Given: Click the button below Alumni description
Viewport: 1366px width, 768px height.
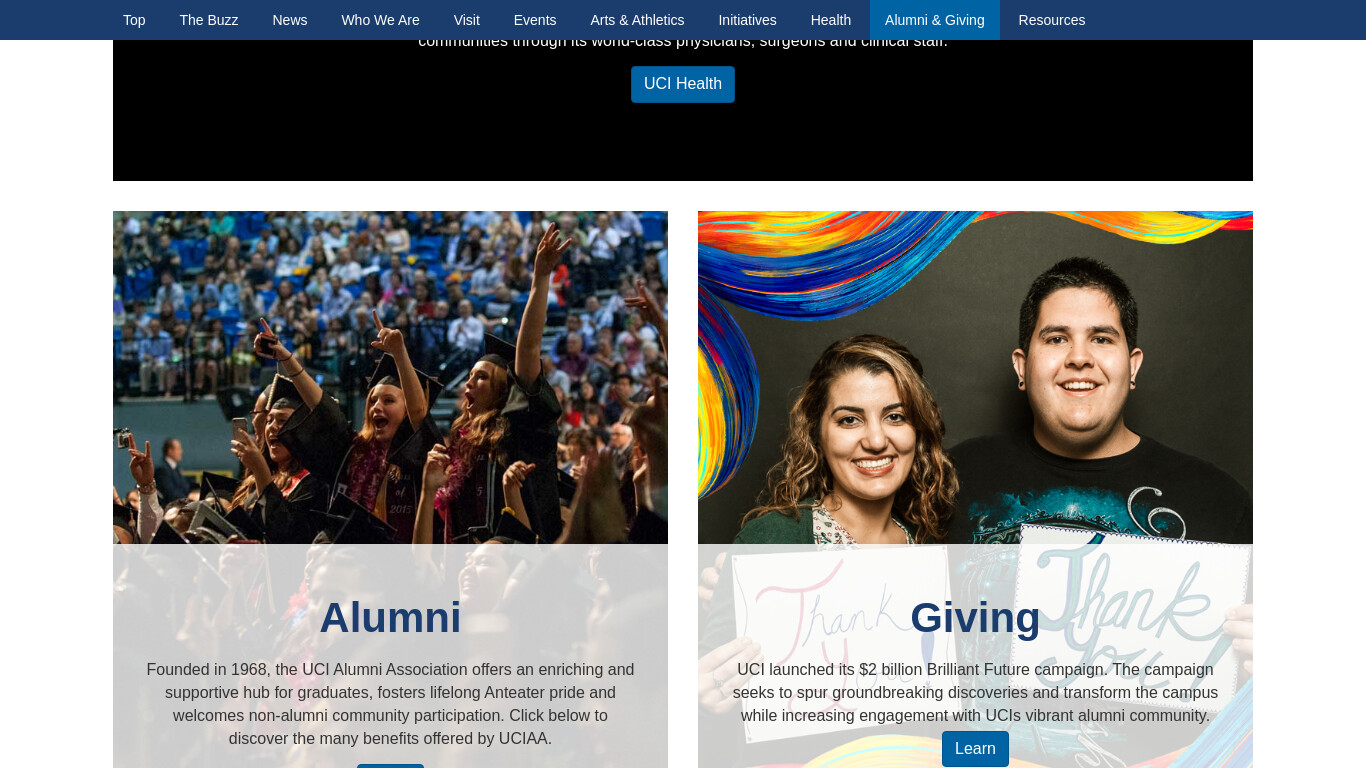Looking at the screenshot, I should (390, 766).
